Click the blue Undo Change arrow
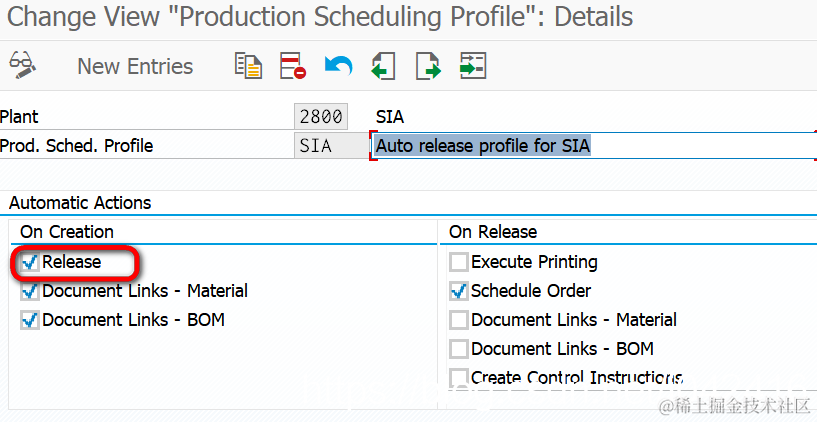Image resolution: width=817 pixels, height=422 pixels. click(338, 66)
